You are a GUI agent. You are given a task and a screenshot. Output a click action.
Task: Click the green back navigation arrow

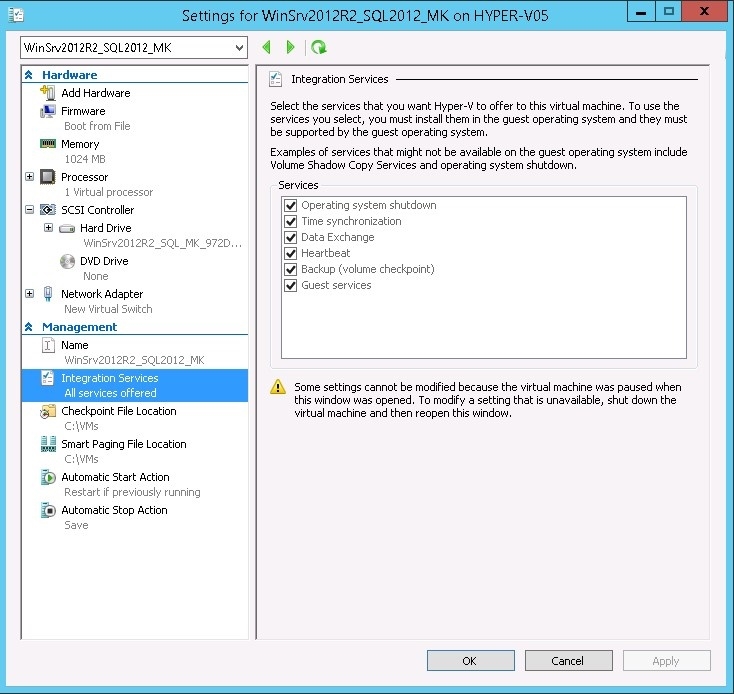(x=266, y=47)
